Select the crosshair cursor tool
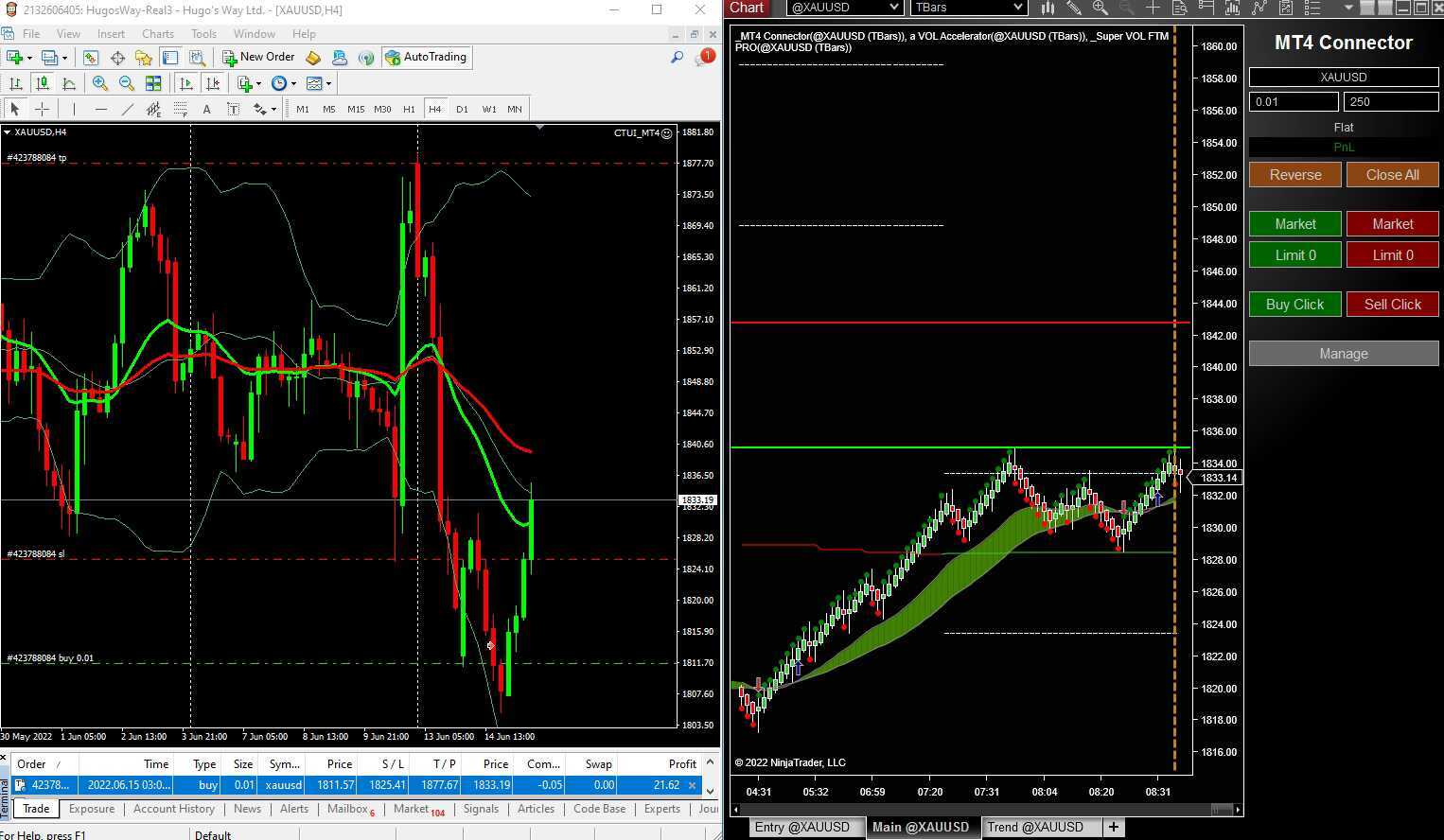 tap(42, 109)
